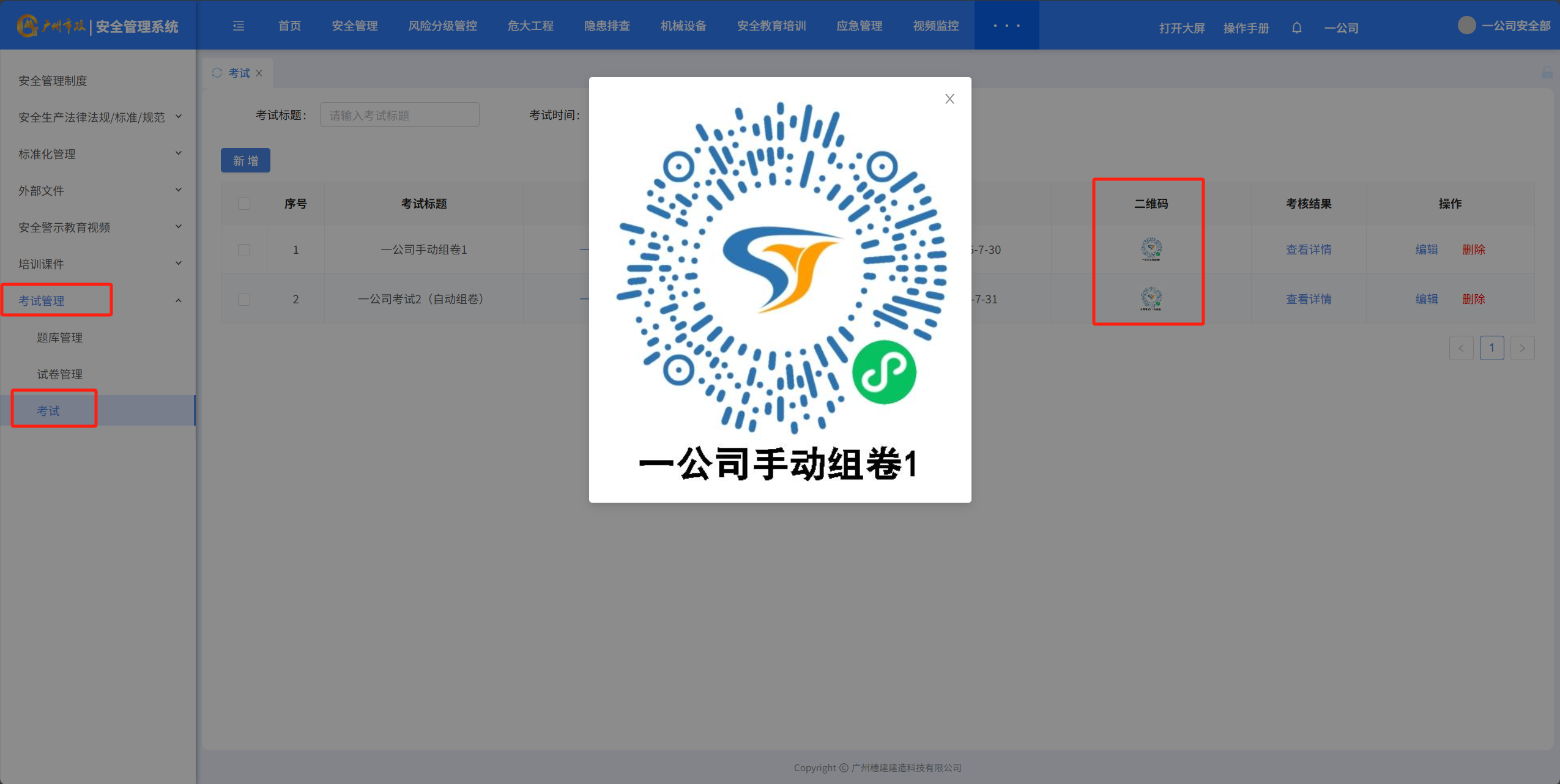
Task: Click the refresh icon on 考试 tab
Action: 217,73
